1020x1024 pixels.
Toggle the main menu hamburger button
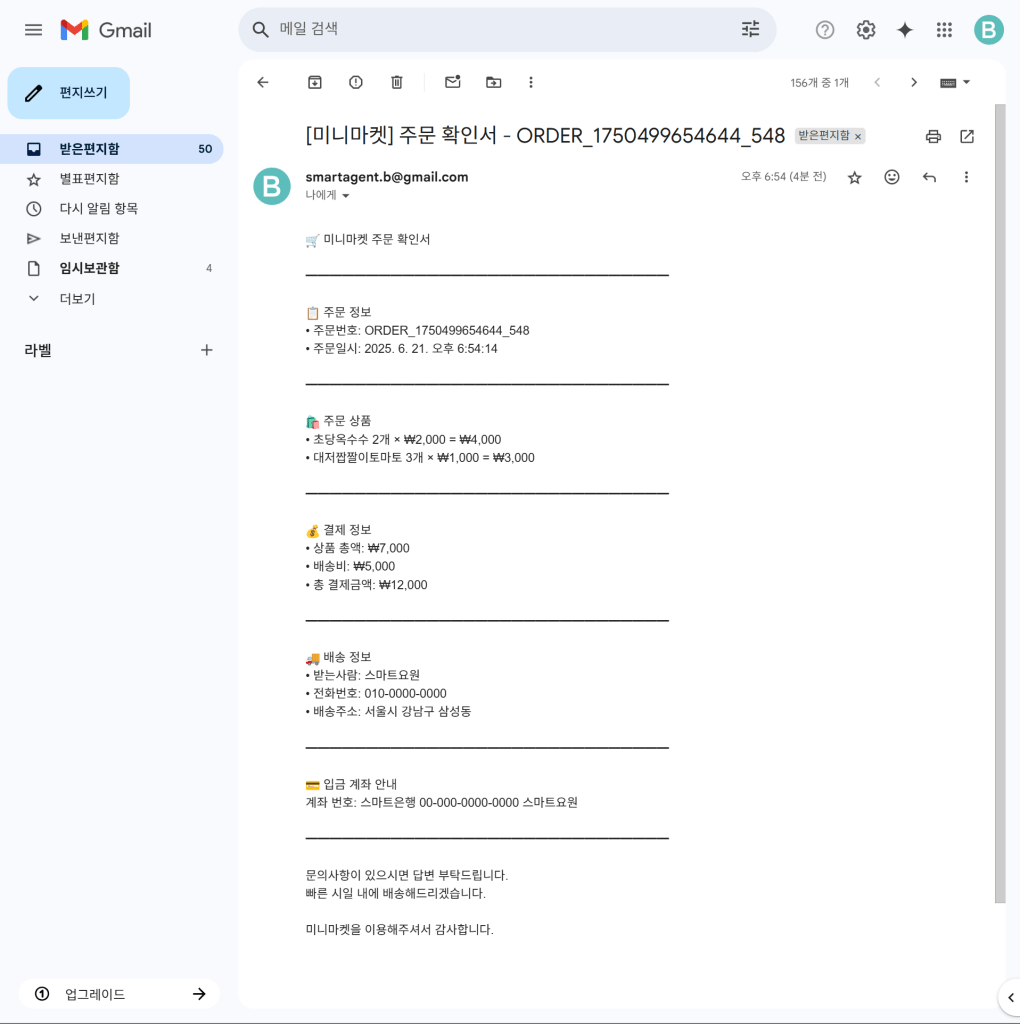(x=33, y=30)
